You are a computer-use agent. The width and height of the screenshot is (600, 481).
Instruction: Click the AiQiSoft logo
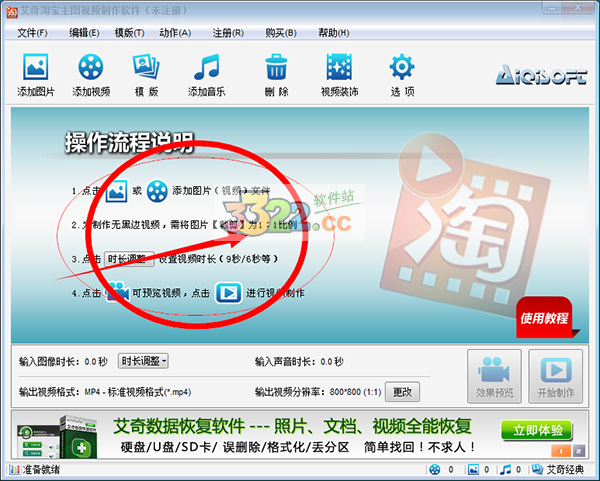click(541, 74)
